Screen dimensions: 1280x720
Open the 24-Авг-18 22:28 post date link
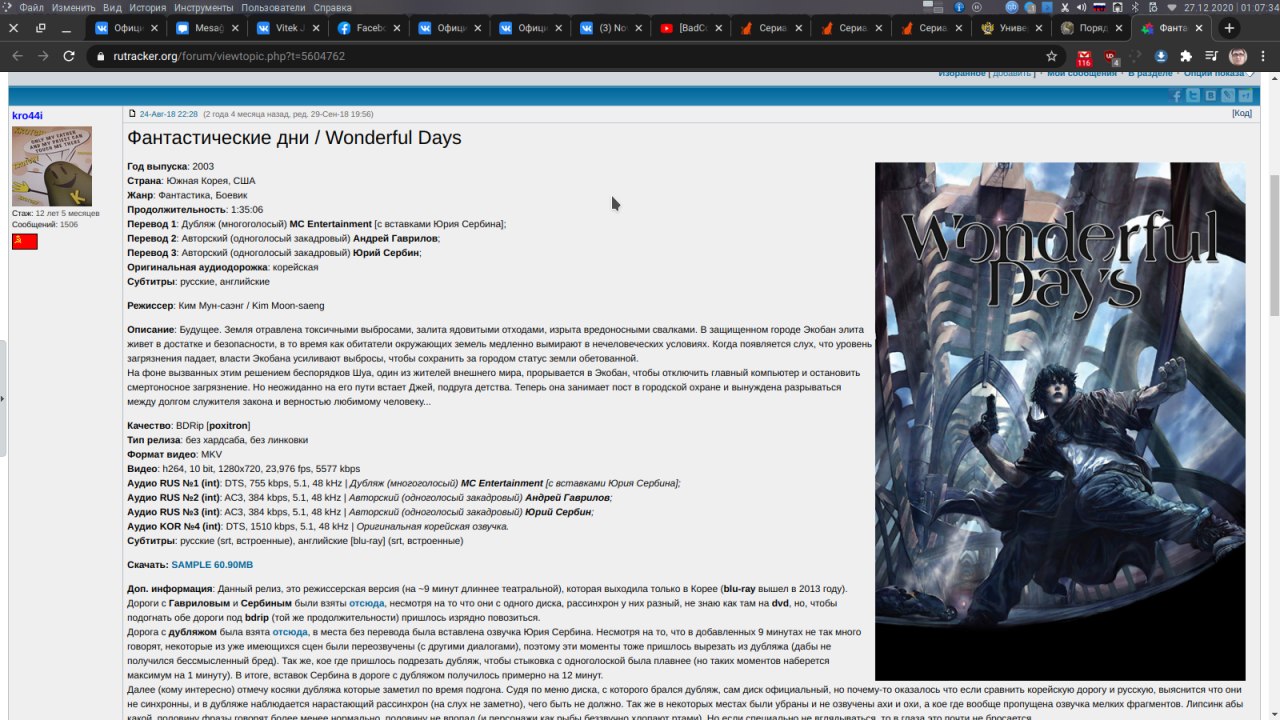(x=168, y=114)
